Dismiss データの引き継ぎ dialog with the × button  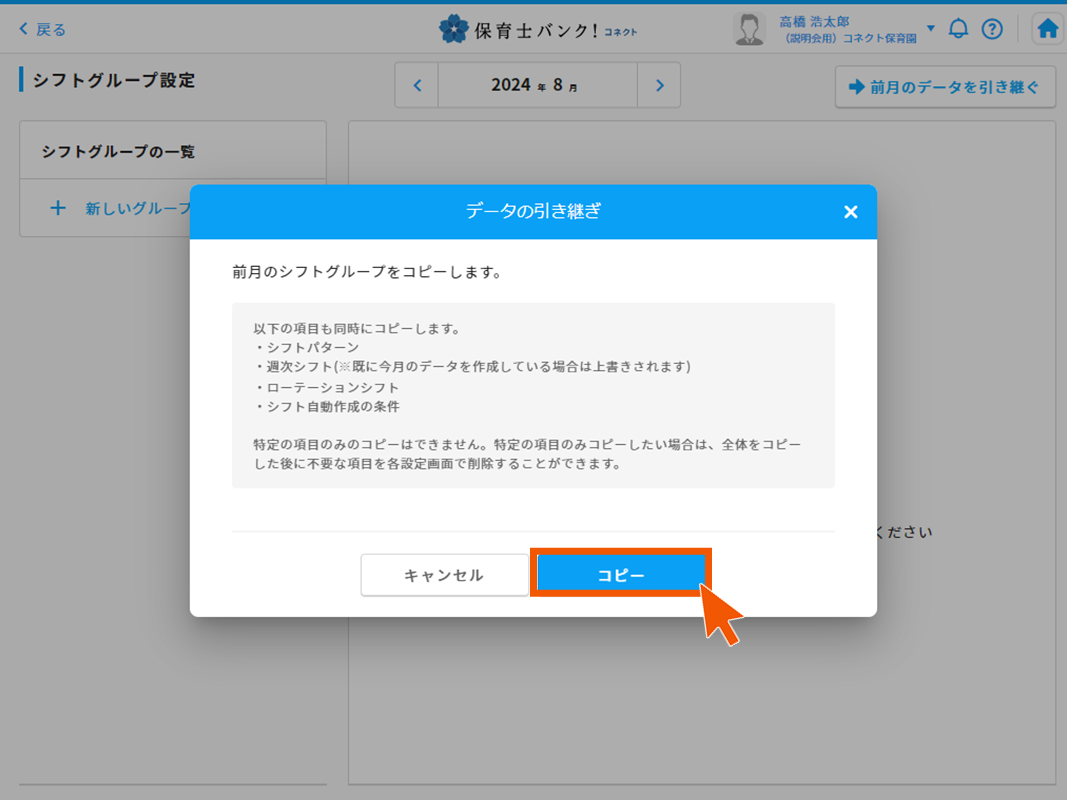point(851,212)
